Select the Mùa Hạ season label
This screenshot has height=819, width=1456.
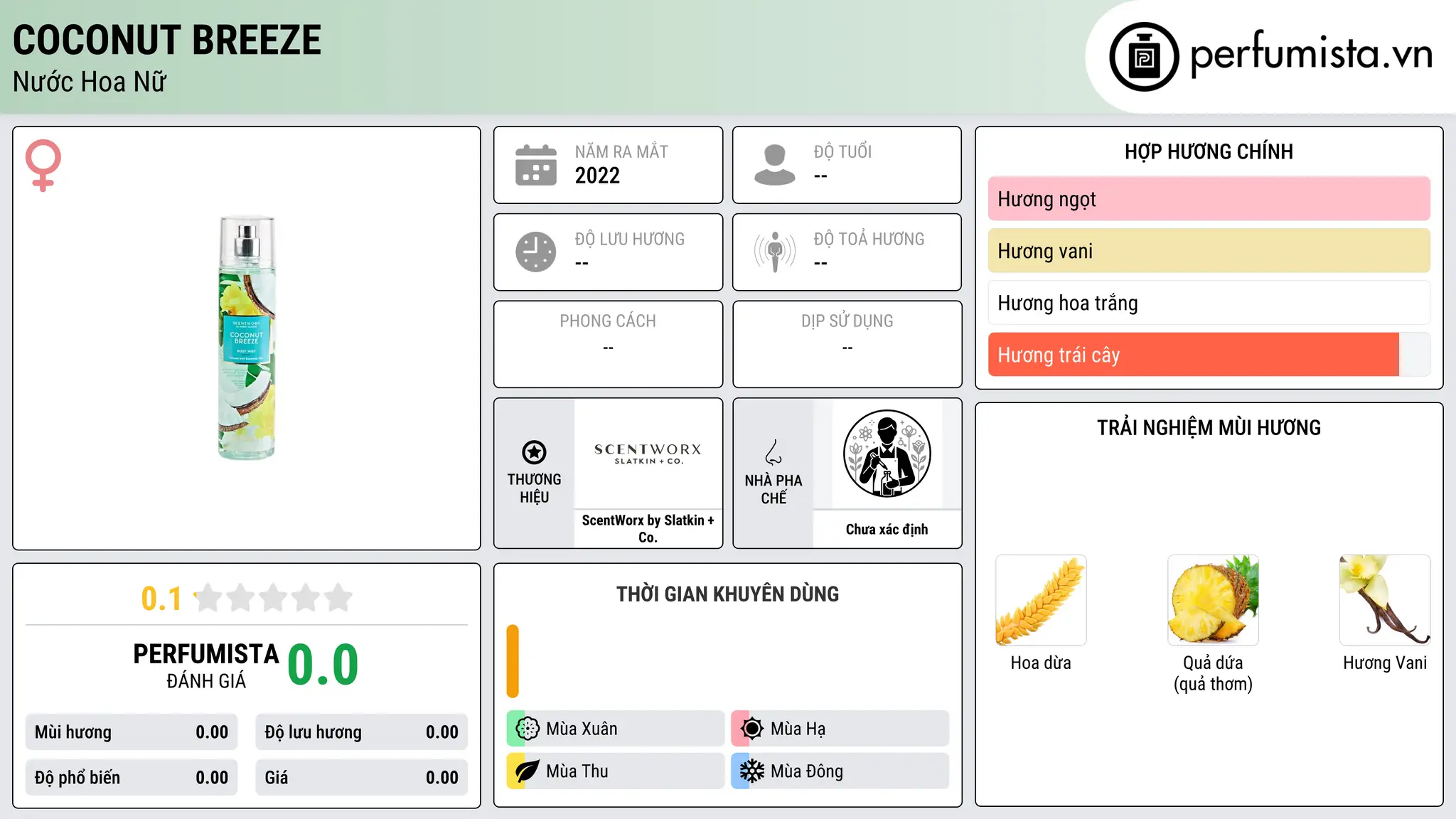798,729
